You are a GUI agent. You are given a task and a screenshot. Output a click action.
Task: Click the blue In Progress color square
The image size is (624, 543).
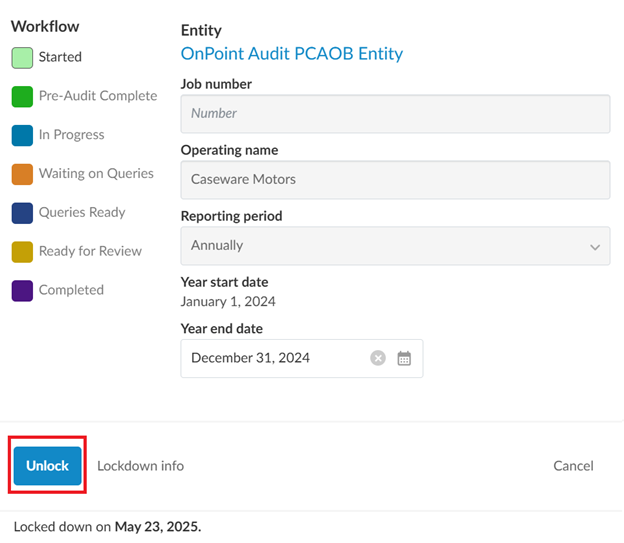click(22, 135)
